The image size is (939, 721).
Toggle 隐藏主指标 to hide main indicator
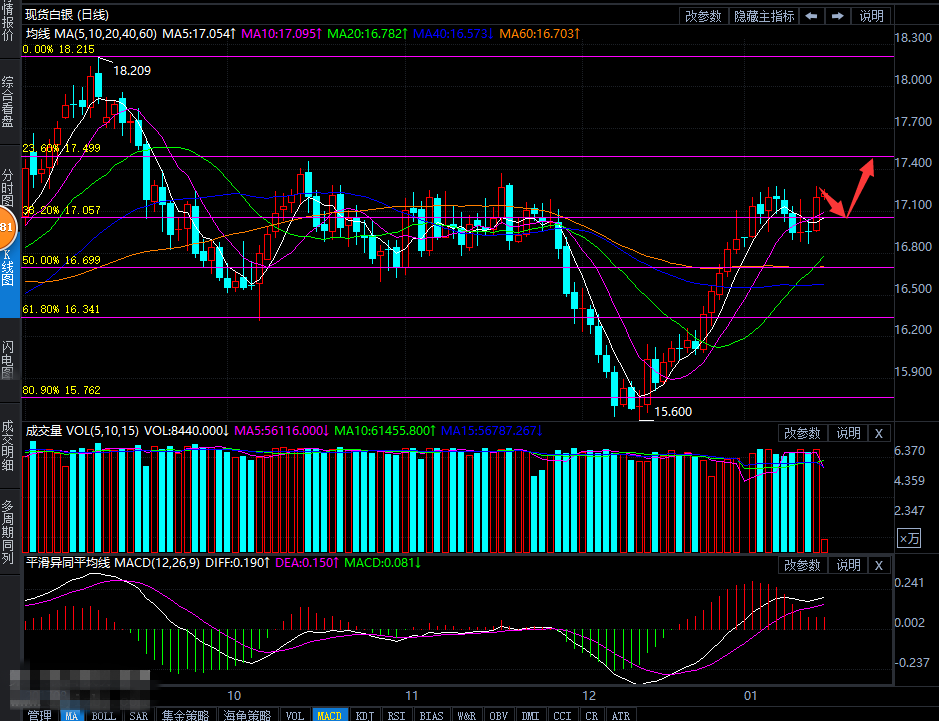764,15
